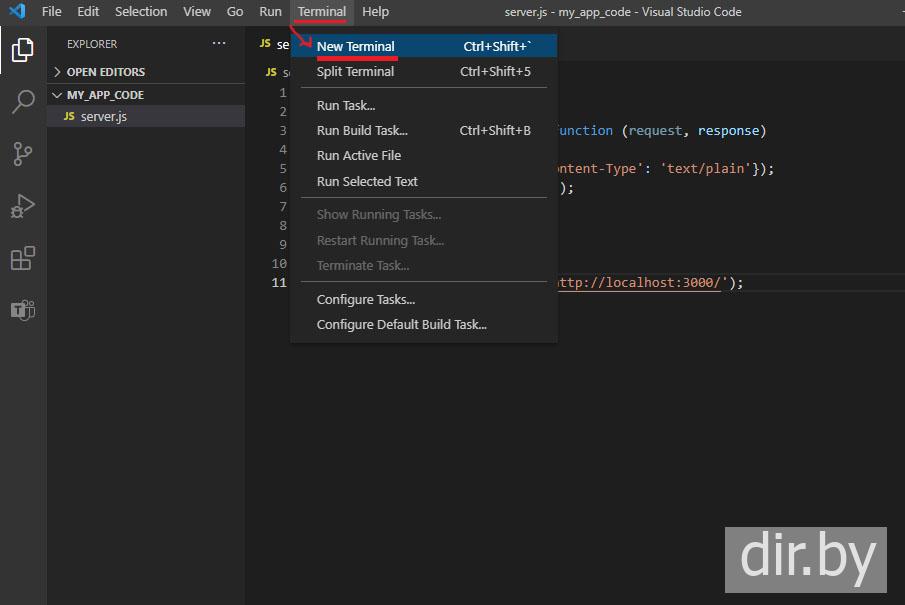Click Configure Tasks... option
The height and width of the screenshot is (605, 905).
pos(366,299)
